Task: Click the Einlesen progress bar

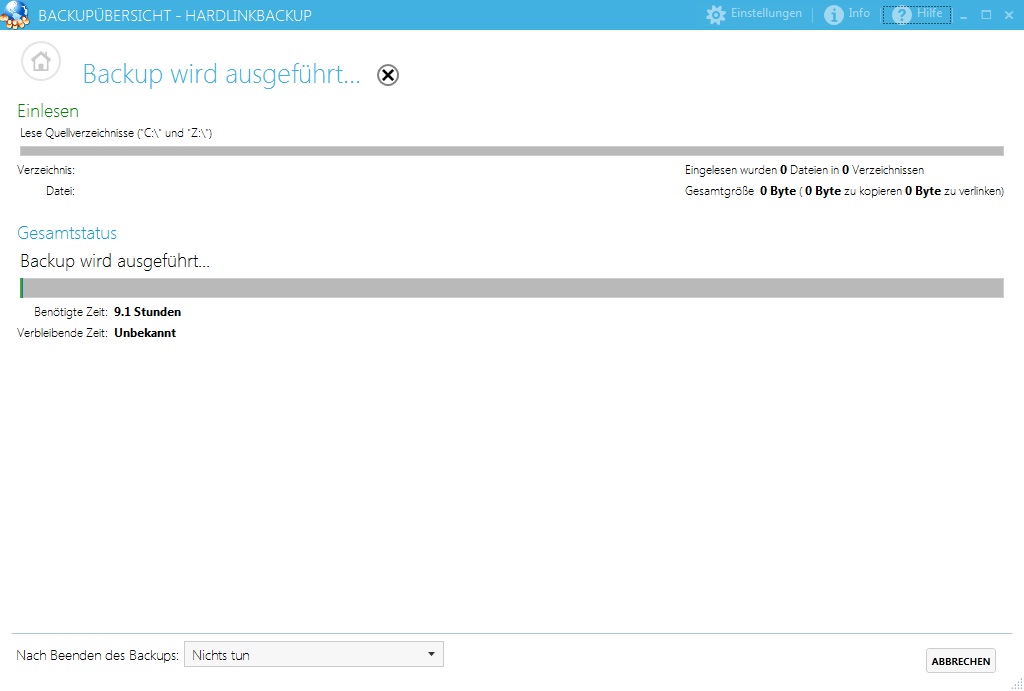Action: [511, 151]
